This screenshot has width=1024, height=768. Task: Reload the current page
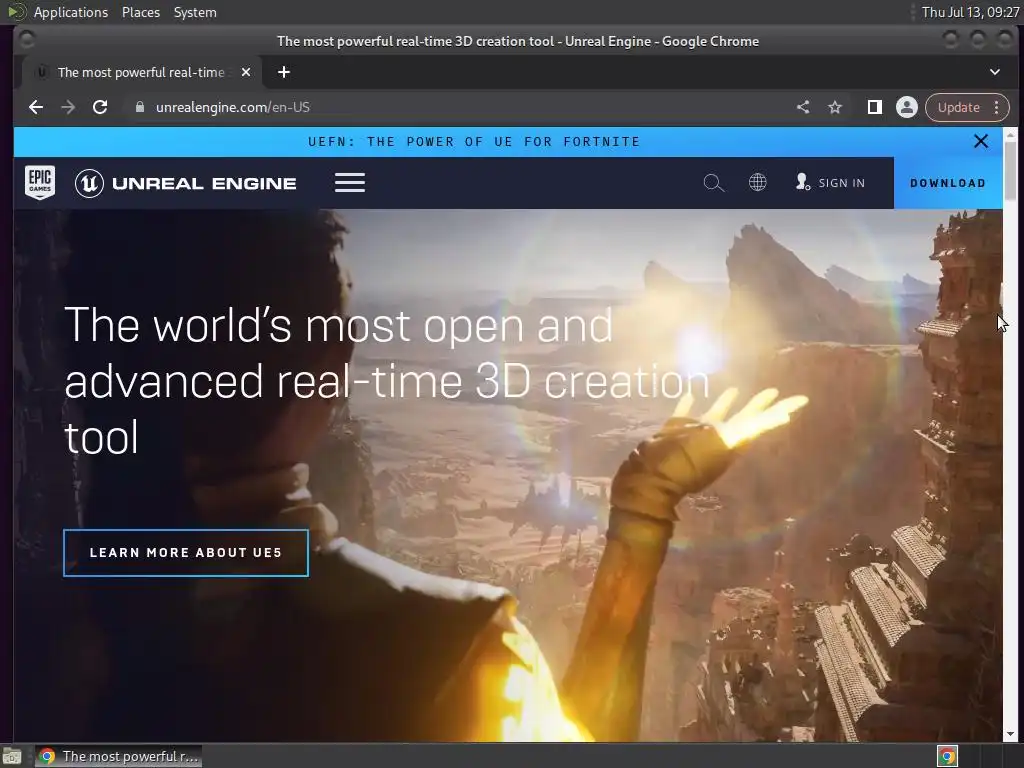click(x=100, y=107)
